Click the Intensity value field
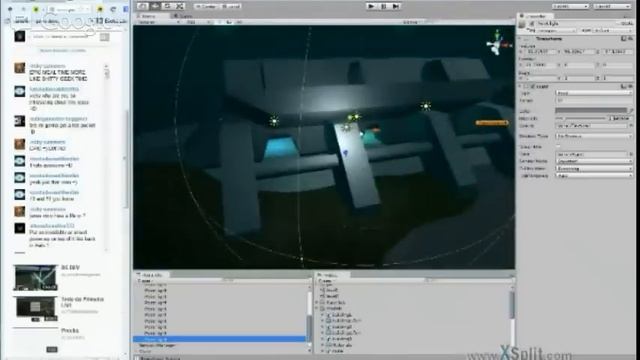The width and height of the screenshot is (640, 360). pyautogui.click(x=621, y=118)
